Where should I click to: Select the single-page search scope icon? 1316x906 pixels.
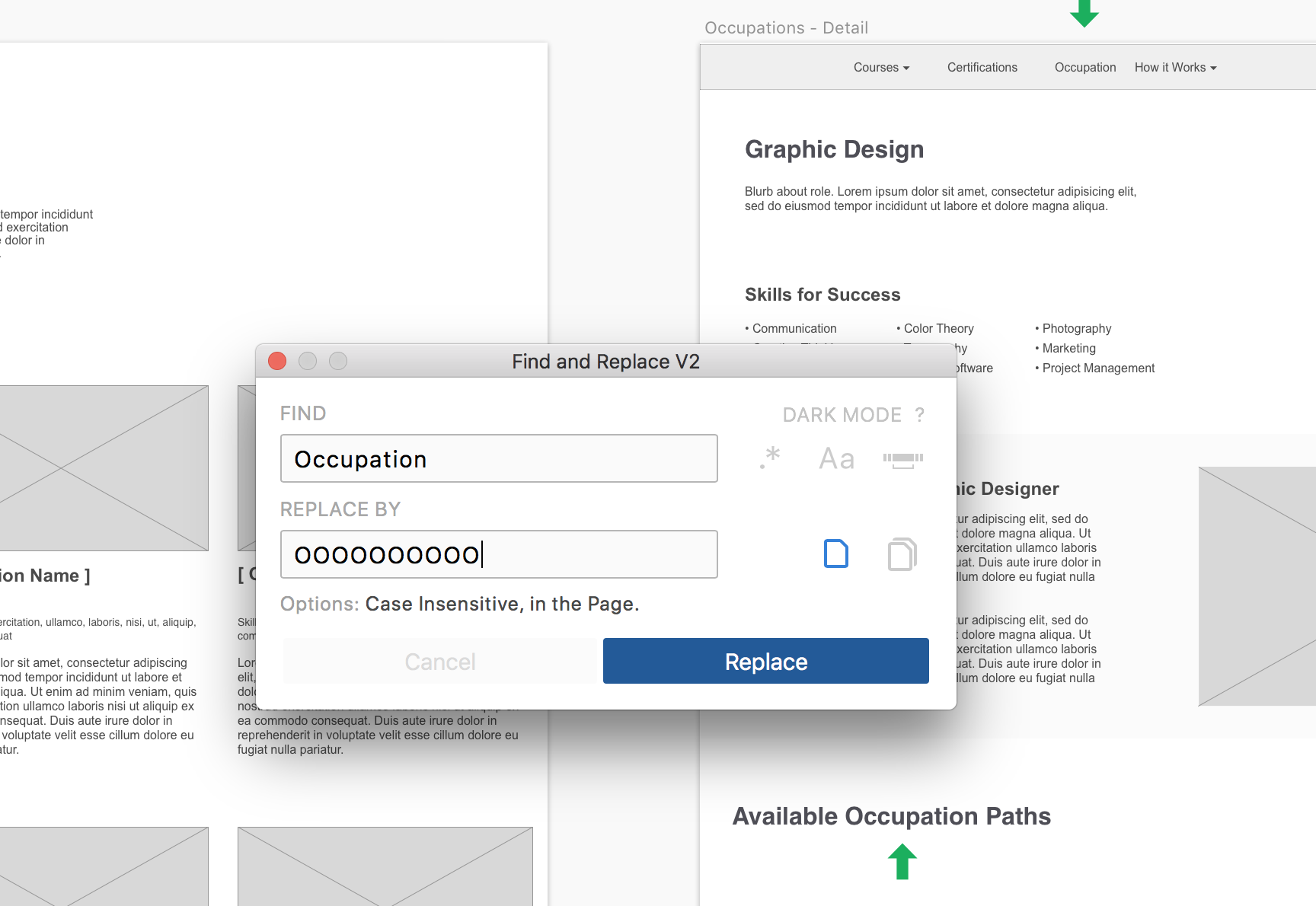click(835, 553)
